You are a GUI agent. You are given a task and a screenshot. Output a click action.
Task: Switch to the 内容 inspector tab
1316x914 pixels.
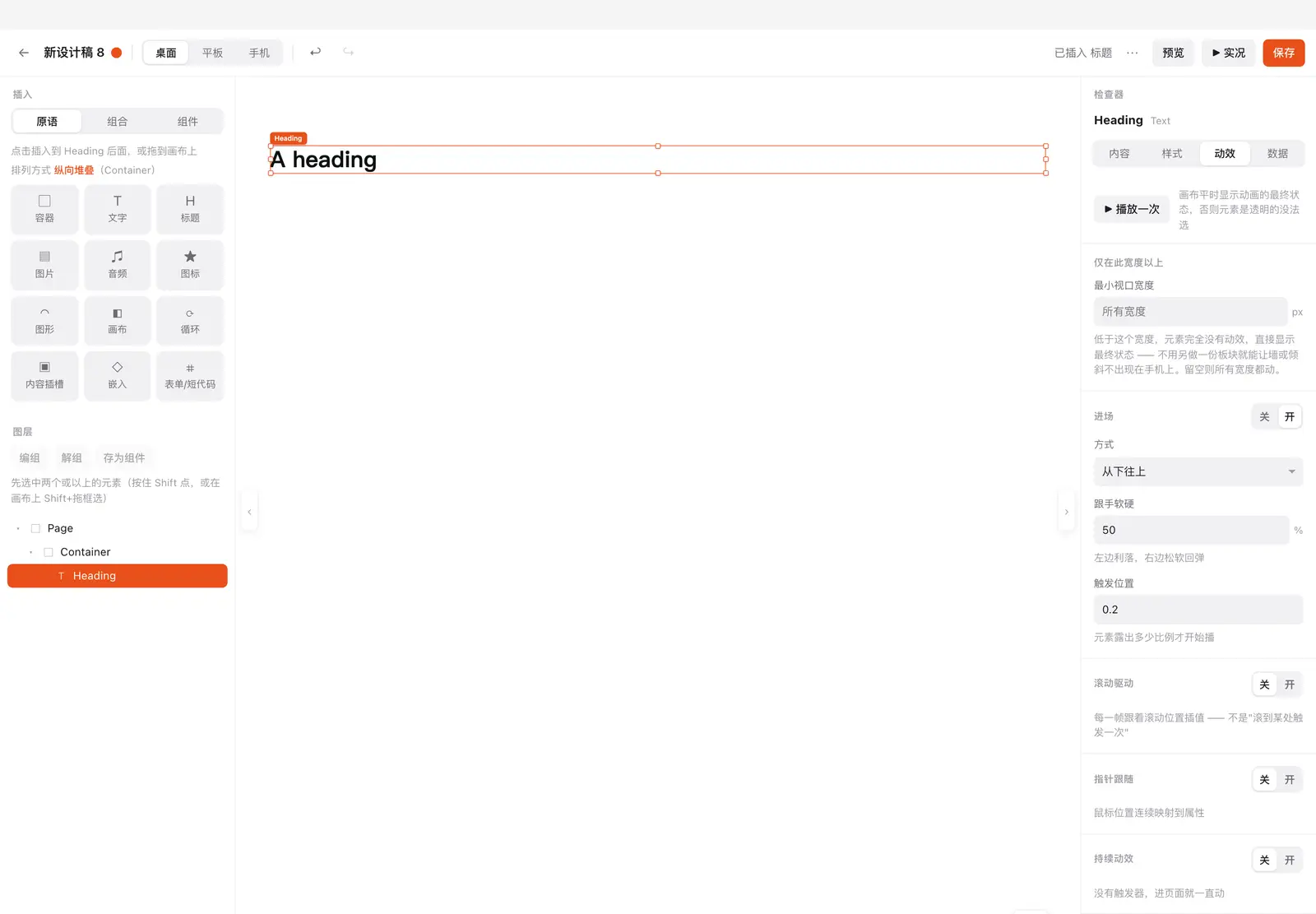coord(1119,153)
